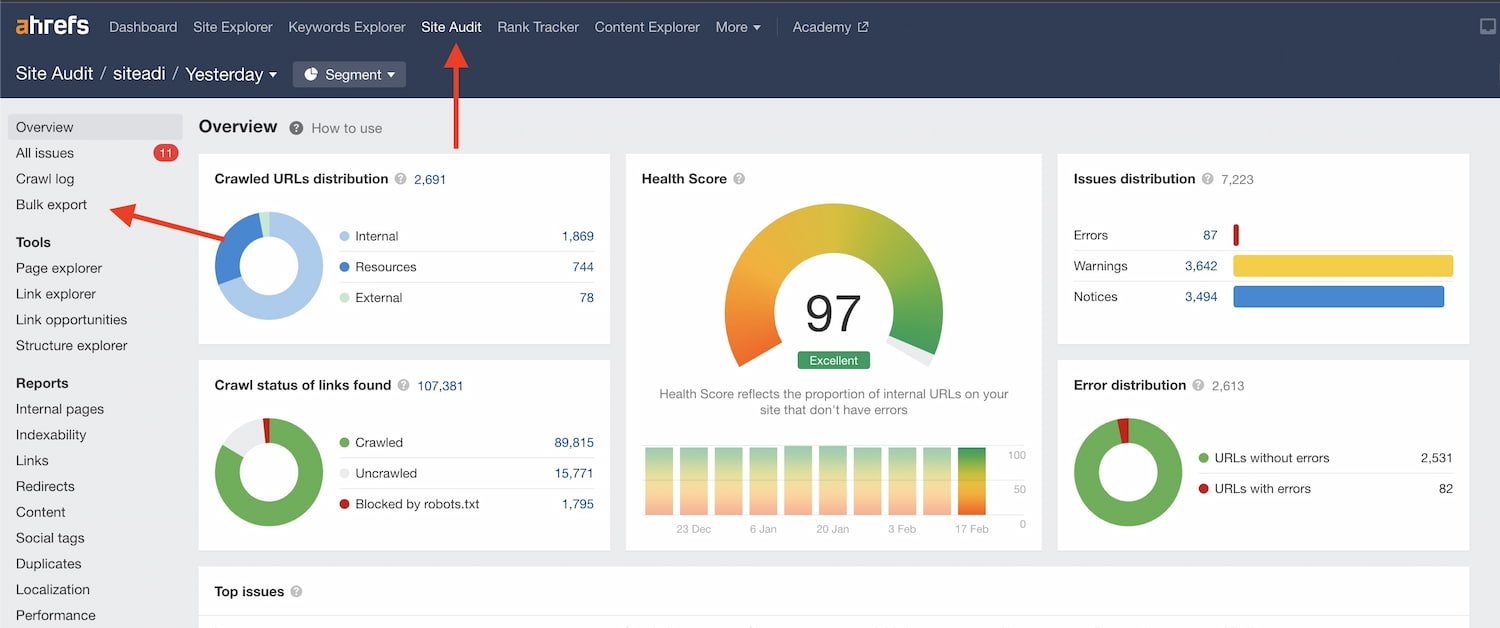This screenshot has height=628, width=1500.
Task: Select All issues in the sidebar
Action: pos(45,153)
